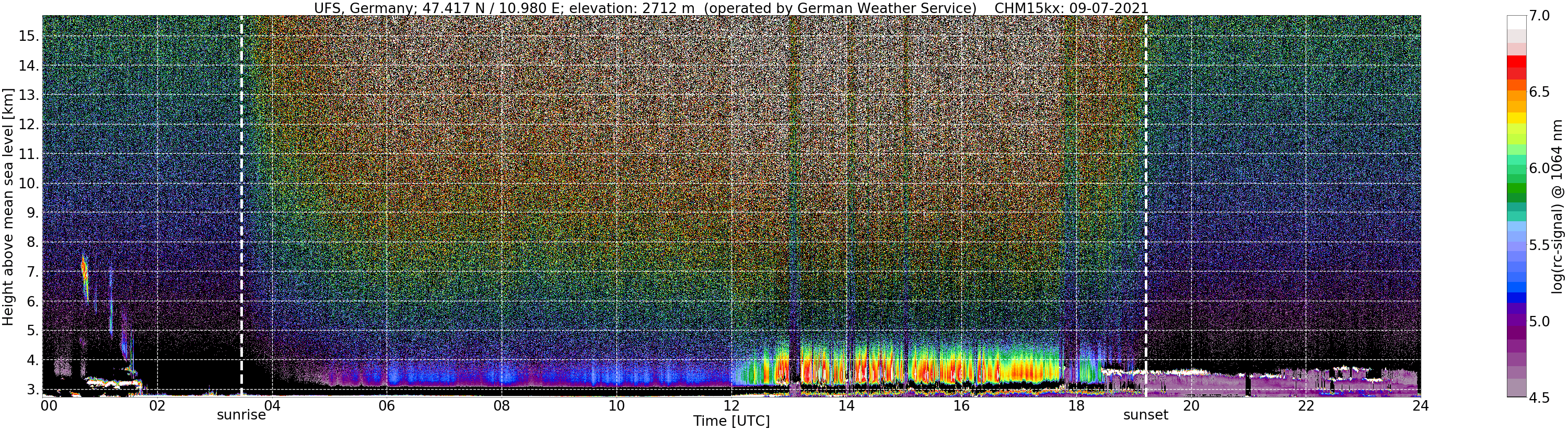Screen dimensions: 1568x431
Task: Click the dashed sunrise line in the plot
Action: pyautogui.click(x=241, y=206)
